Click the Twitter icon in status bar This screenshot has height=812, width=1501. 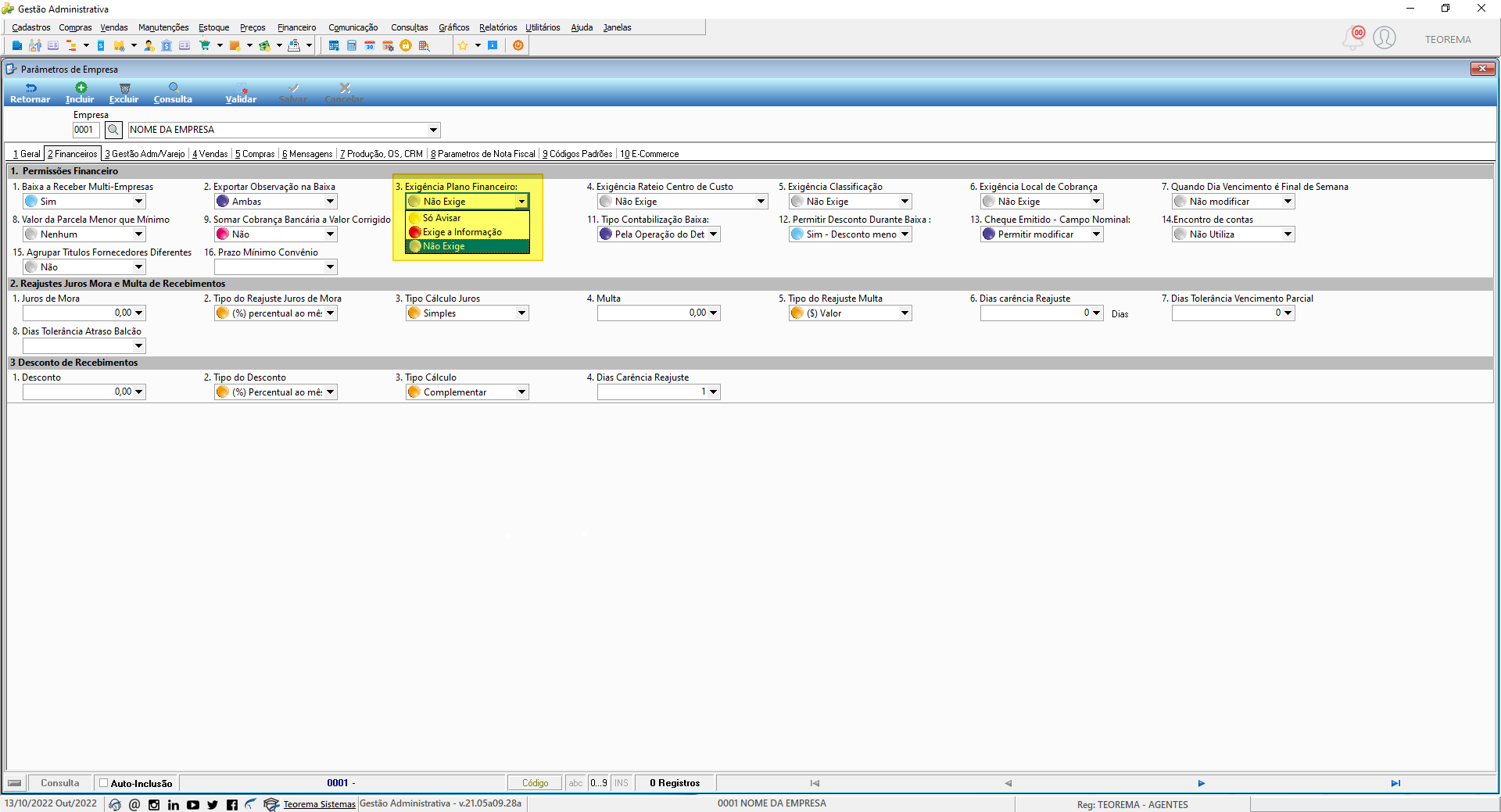click(213, 804)
